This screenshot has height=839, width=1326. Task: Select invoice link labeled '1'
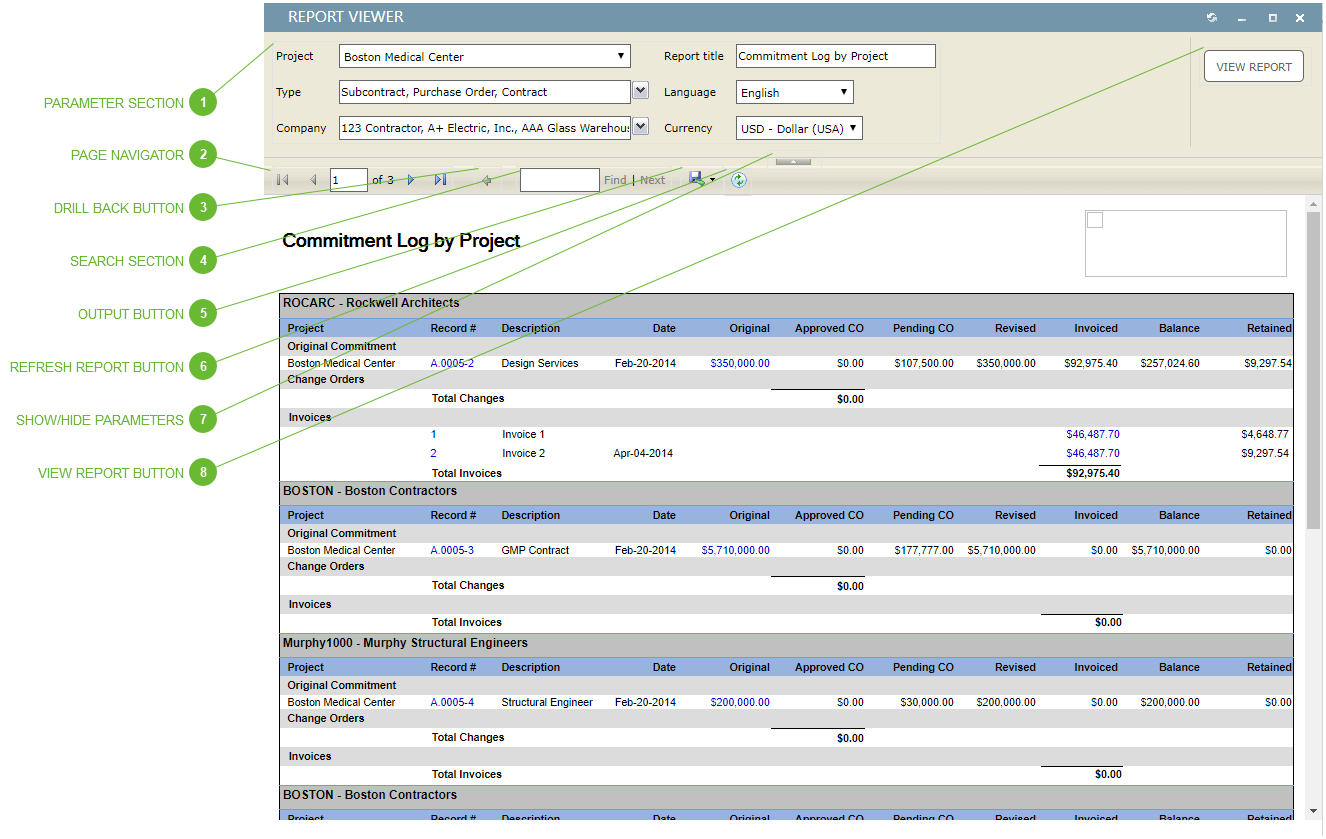[433, 434]
